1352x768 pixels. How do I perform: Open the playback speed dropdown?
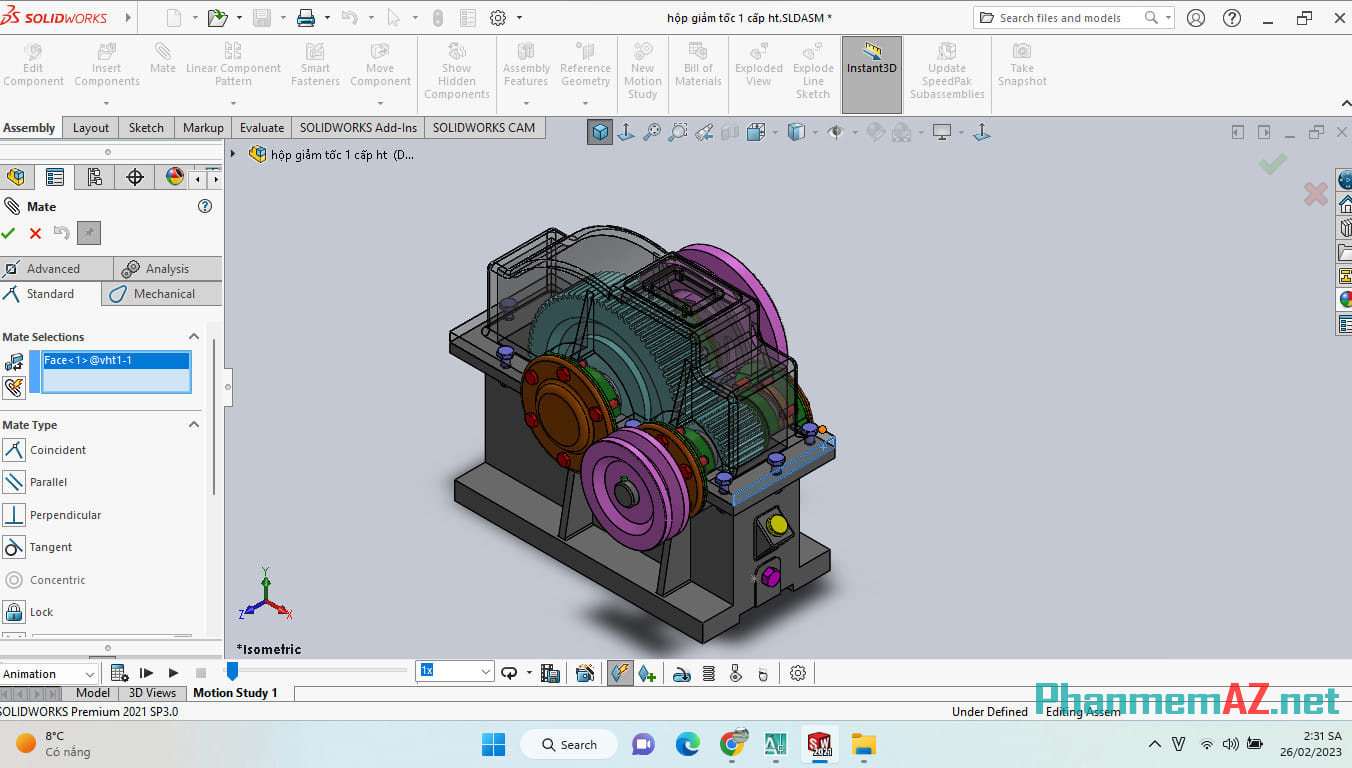(485, 671)
